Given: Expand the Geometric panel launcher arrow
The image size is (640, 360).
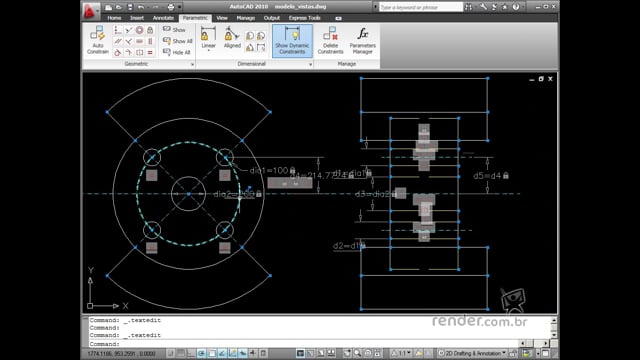Looking at the screenshot, I should [192, 64].
